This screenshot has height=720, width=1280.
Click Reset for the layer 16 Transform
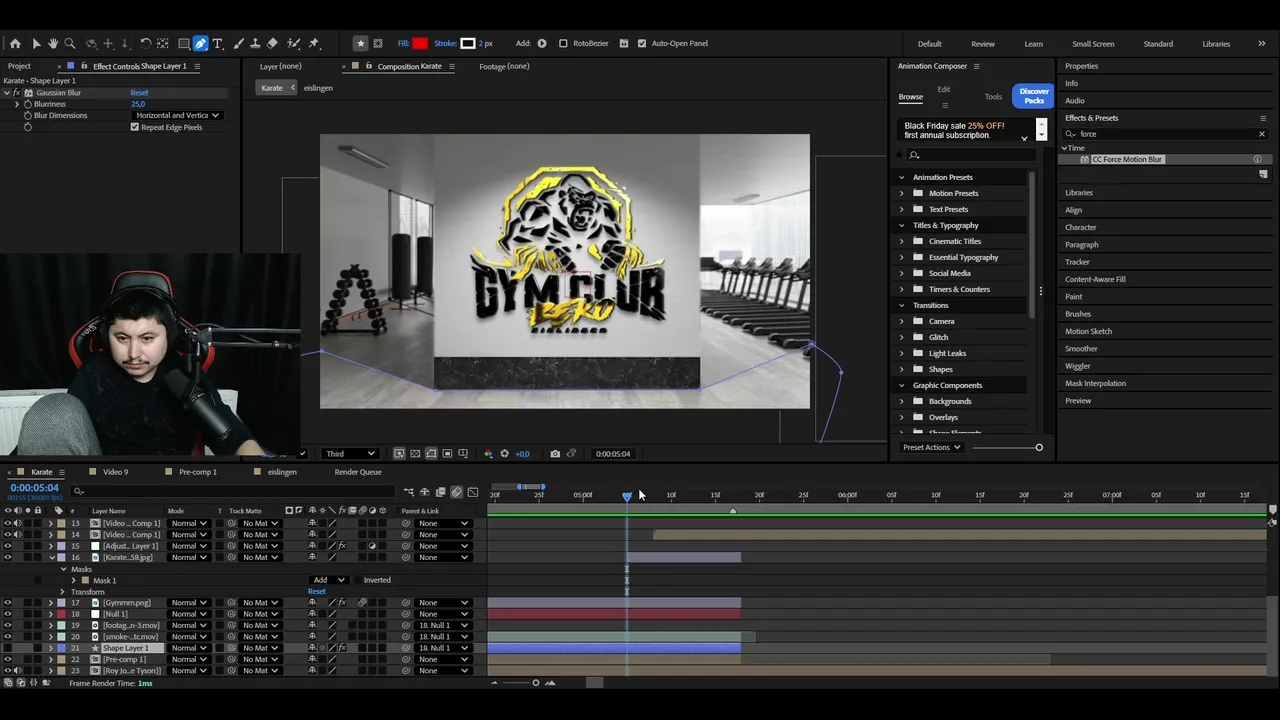click(x=316, y=592)
